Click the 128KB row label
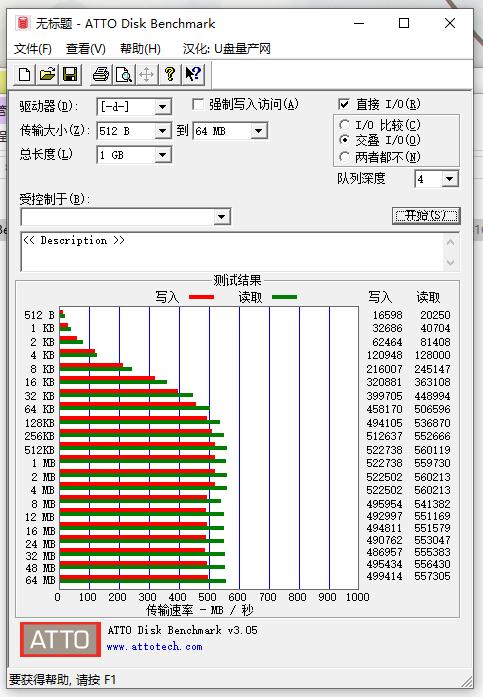Image resolution: width=483 pixels, height=697 pixels. 39,423
